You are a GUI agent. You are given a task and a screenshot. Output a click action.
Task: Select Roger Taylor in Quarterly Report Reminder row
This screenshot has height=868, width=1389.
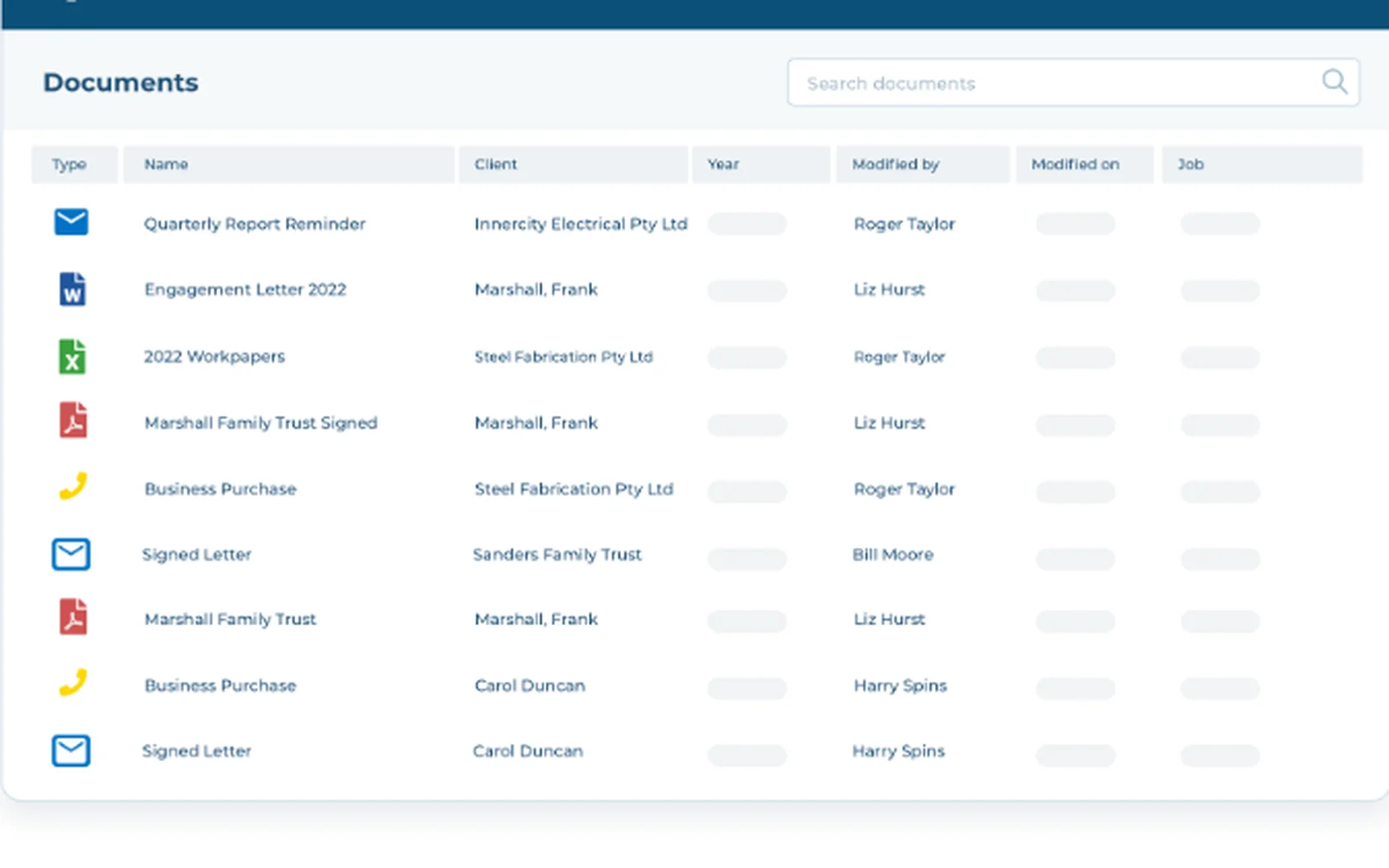pyautogui.click(x=904, y=224)
